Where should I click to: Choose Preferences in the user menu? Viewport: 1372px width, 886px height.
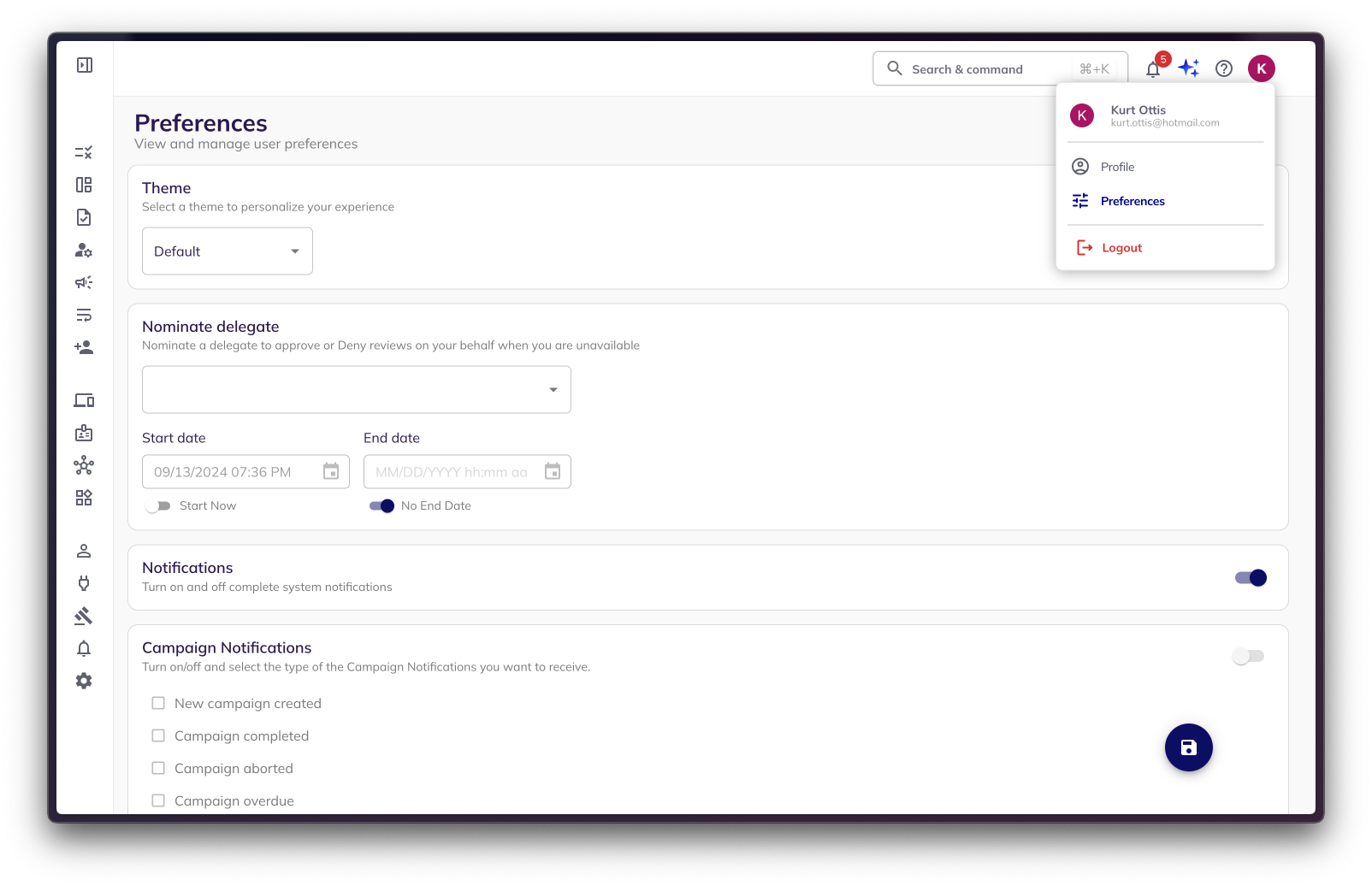click(1132, 201)
